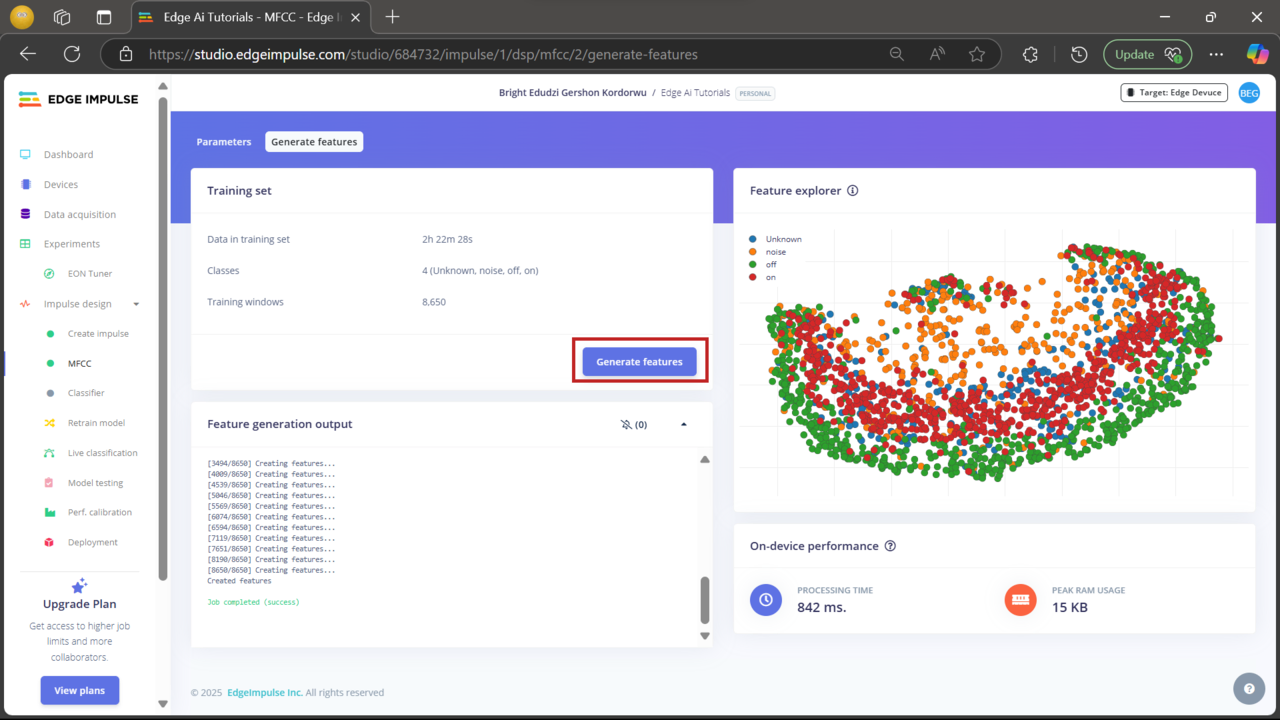Viewport: 1280px width, 720px height.
Task: Click the Retrain model shuffle icon
Action: click(x=50, y=423)
